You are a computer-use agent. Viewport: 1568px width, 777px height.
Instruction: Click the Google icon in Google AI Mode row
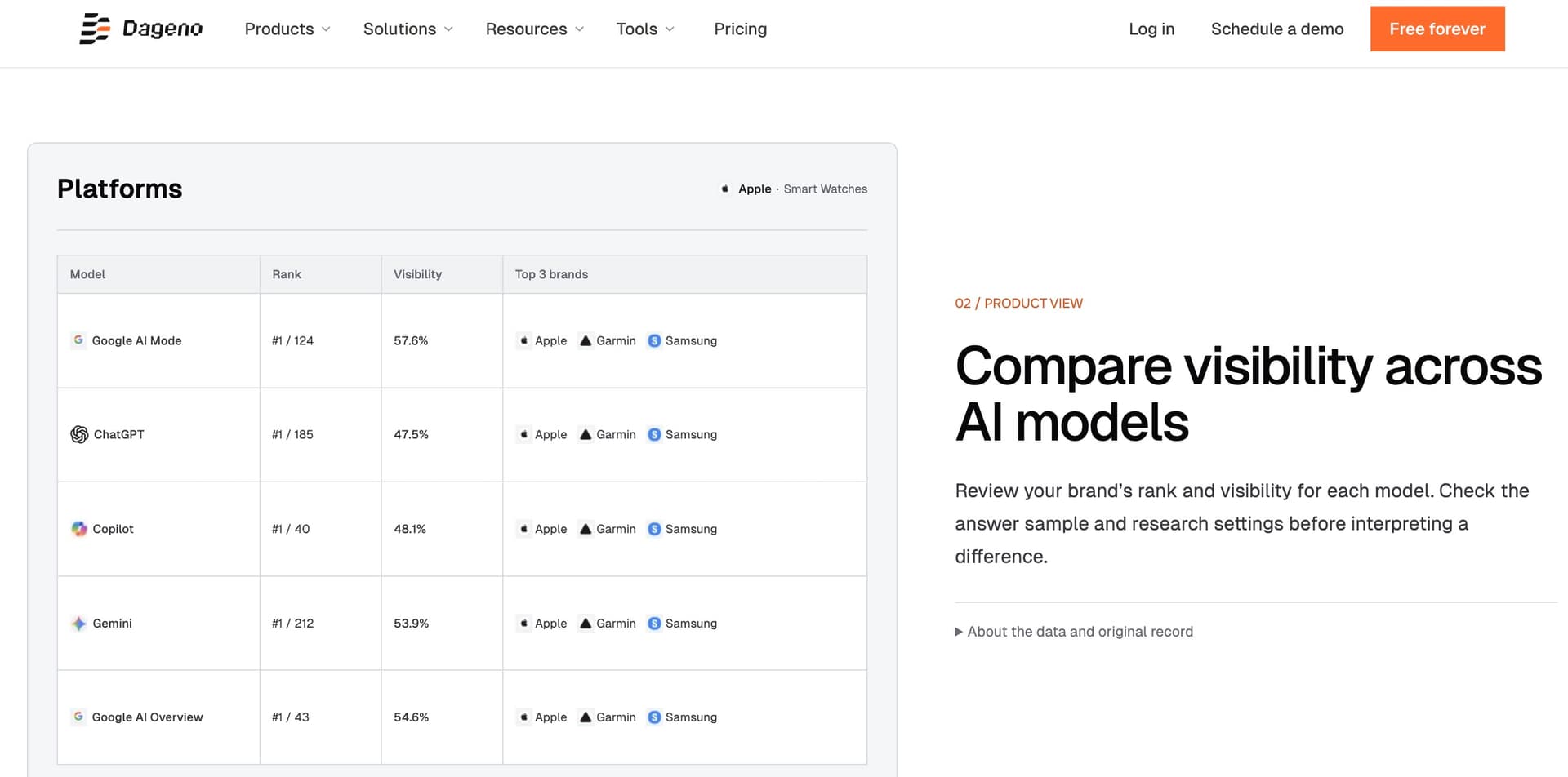pyautogui.click(x=78, y=340)
